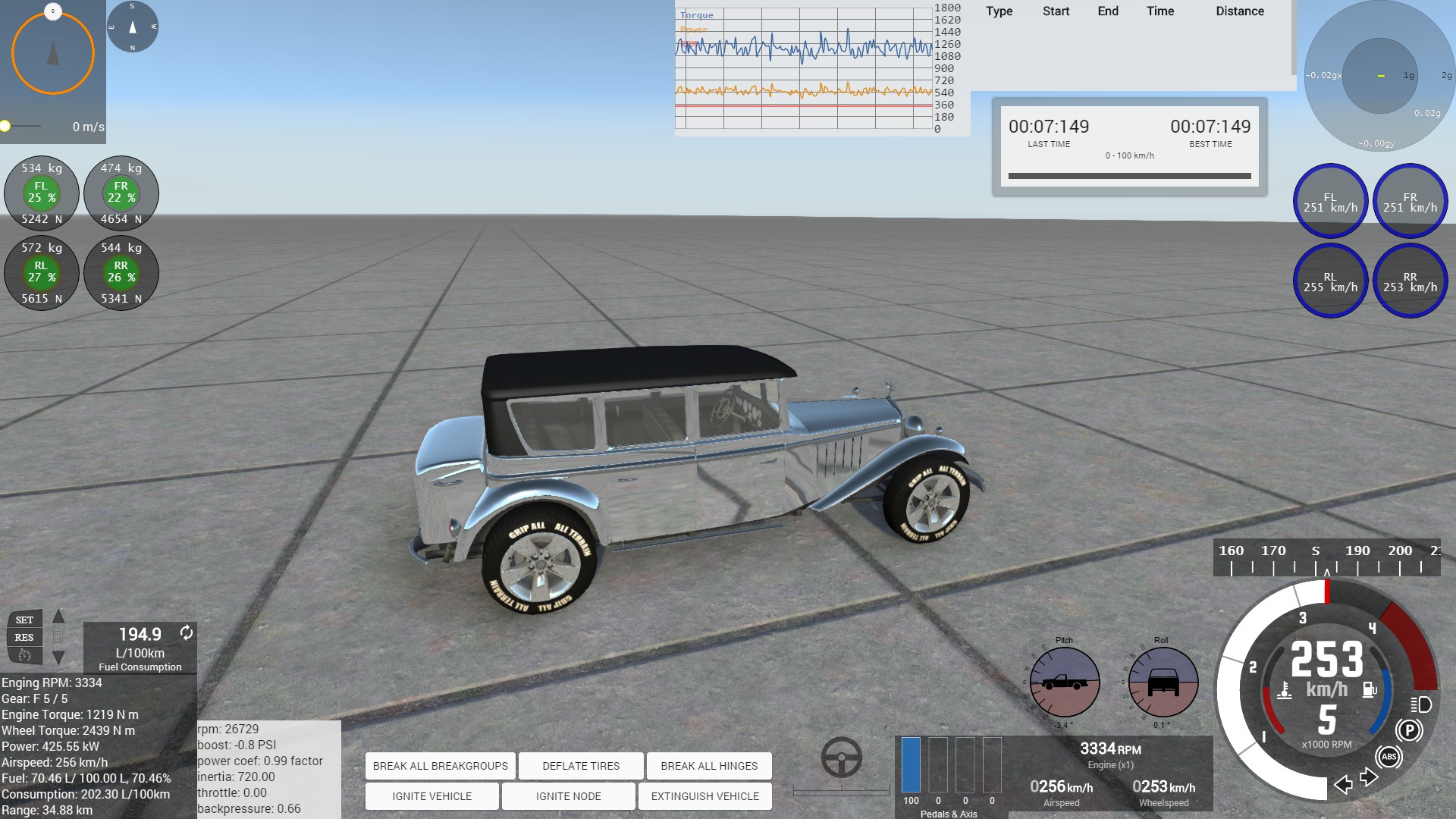Click the right turn signal arrow
This screenshot has height=819, width=1456.
tap(1369, 777)
